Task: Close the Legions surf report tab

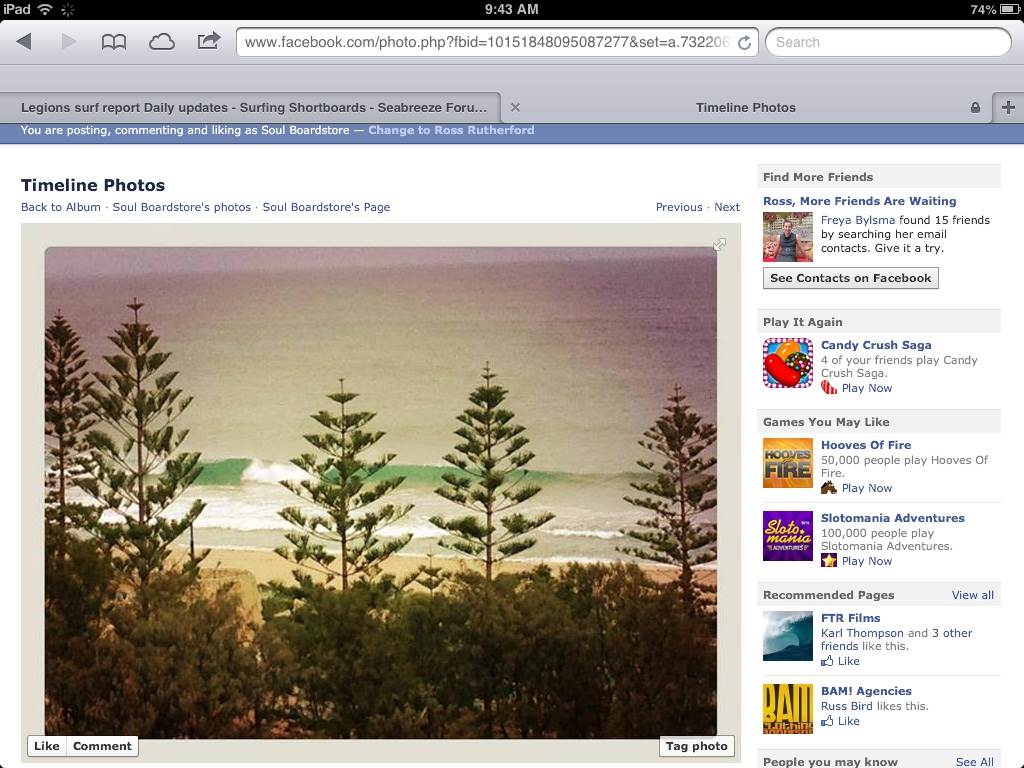Action: click(515, 107)
